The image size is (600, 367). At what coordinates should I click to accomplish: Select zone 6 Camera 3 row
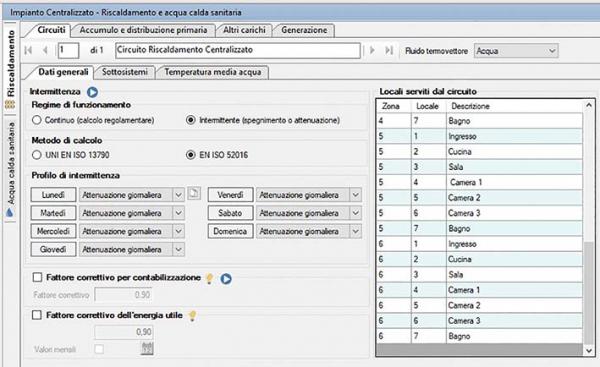480,321
